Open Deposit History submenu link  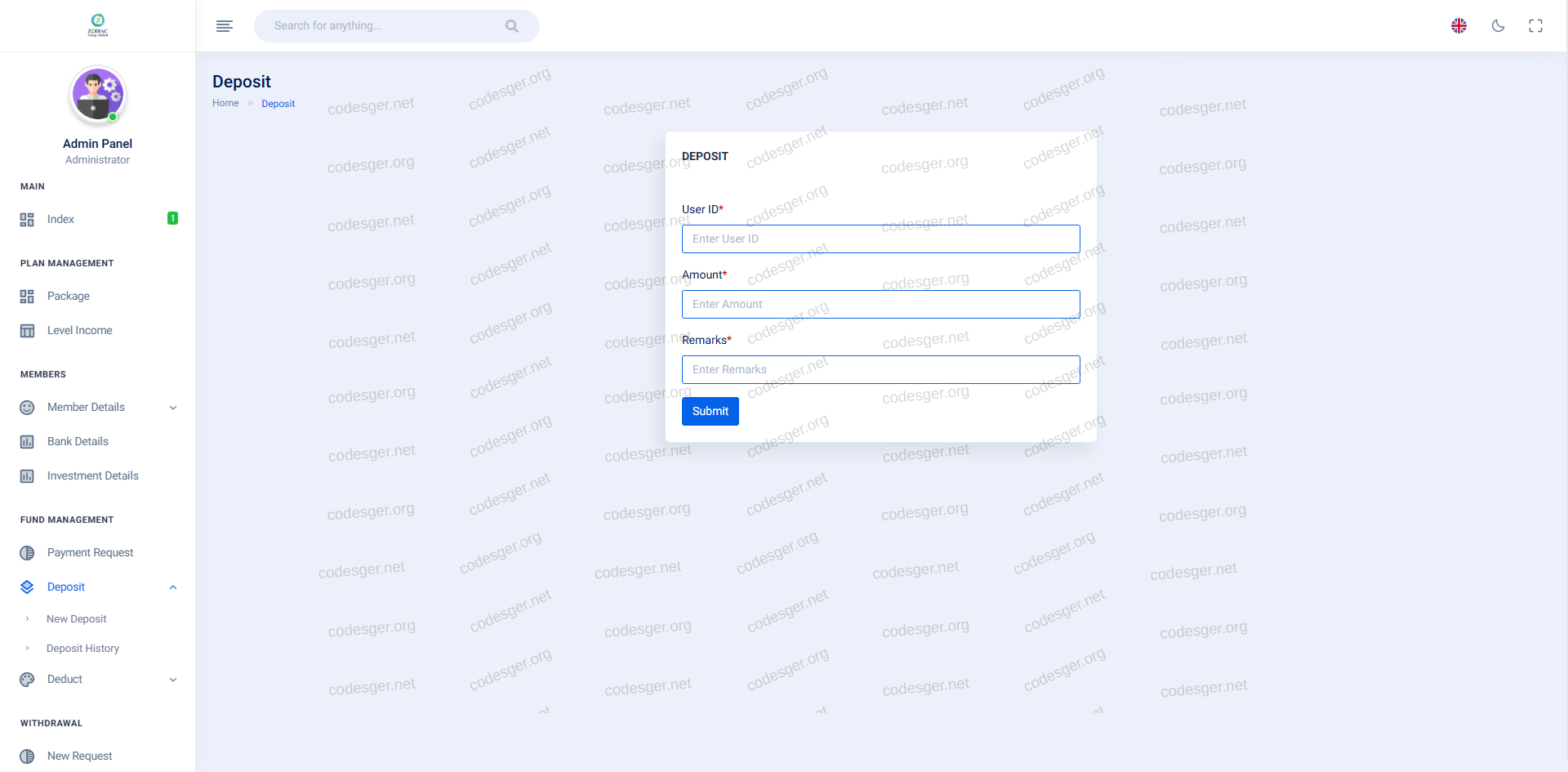(x=82, y=649)
